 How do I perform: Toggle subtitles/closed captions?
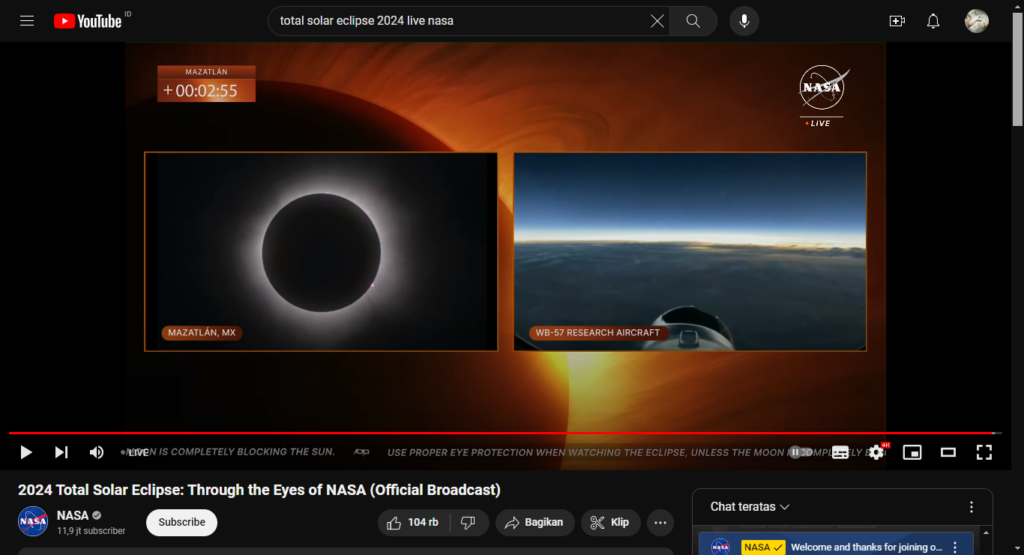point(840,452)
